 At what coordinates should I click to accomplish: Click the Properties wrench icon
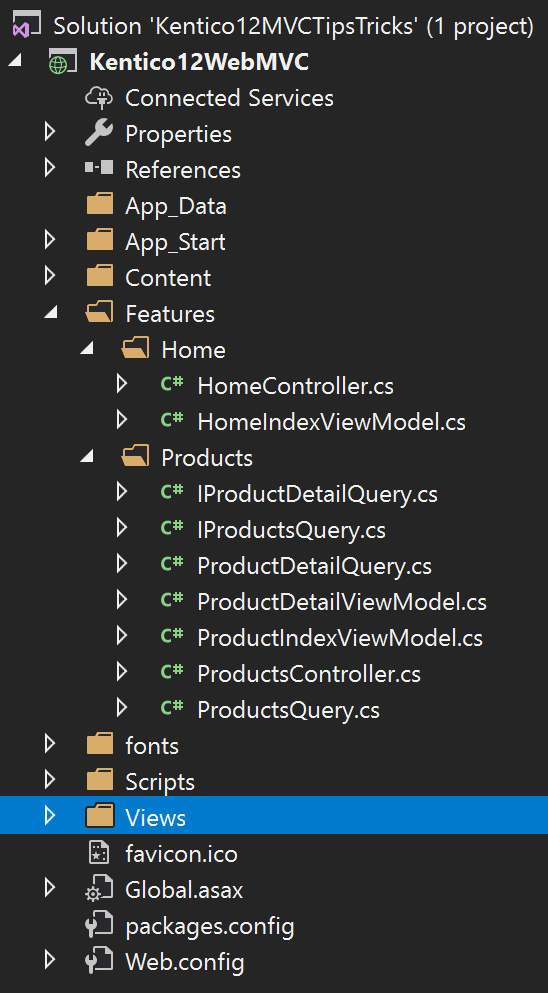point(99,134)
